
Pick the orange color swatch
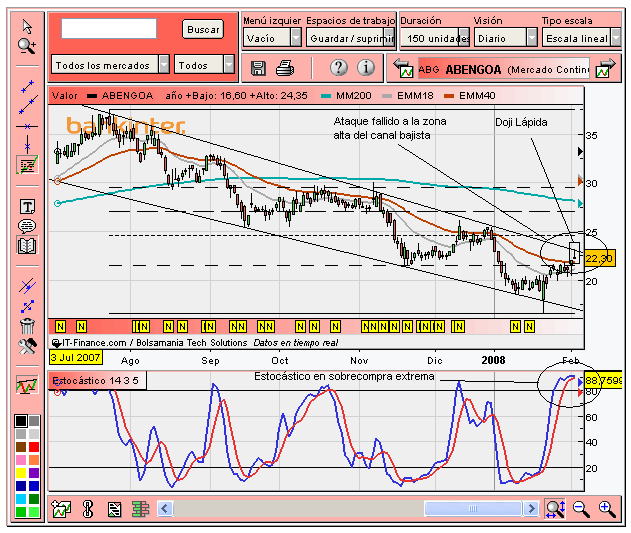pyautogui.click(x=34, y=460)
